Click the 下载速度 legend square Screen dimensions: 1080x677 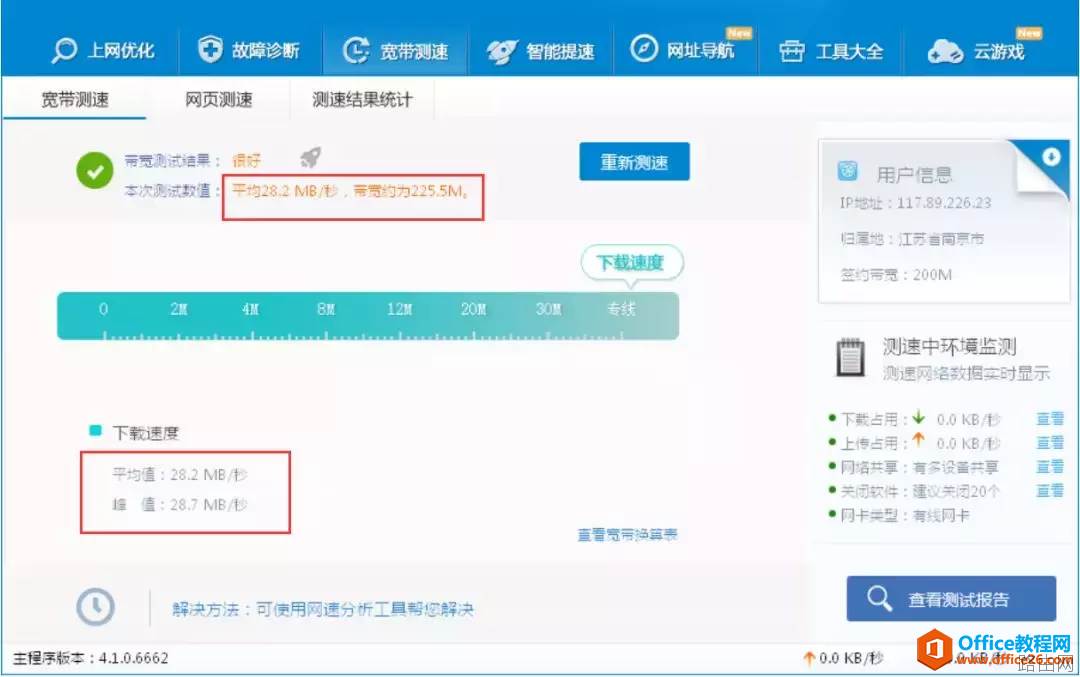96,431
